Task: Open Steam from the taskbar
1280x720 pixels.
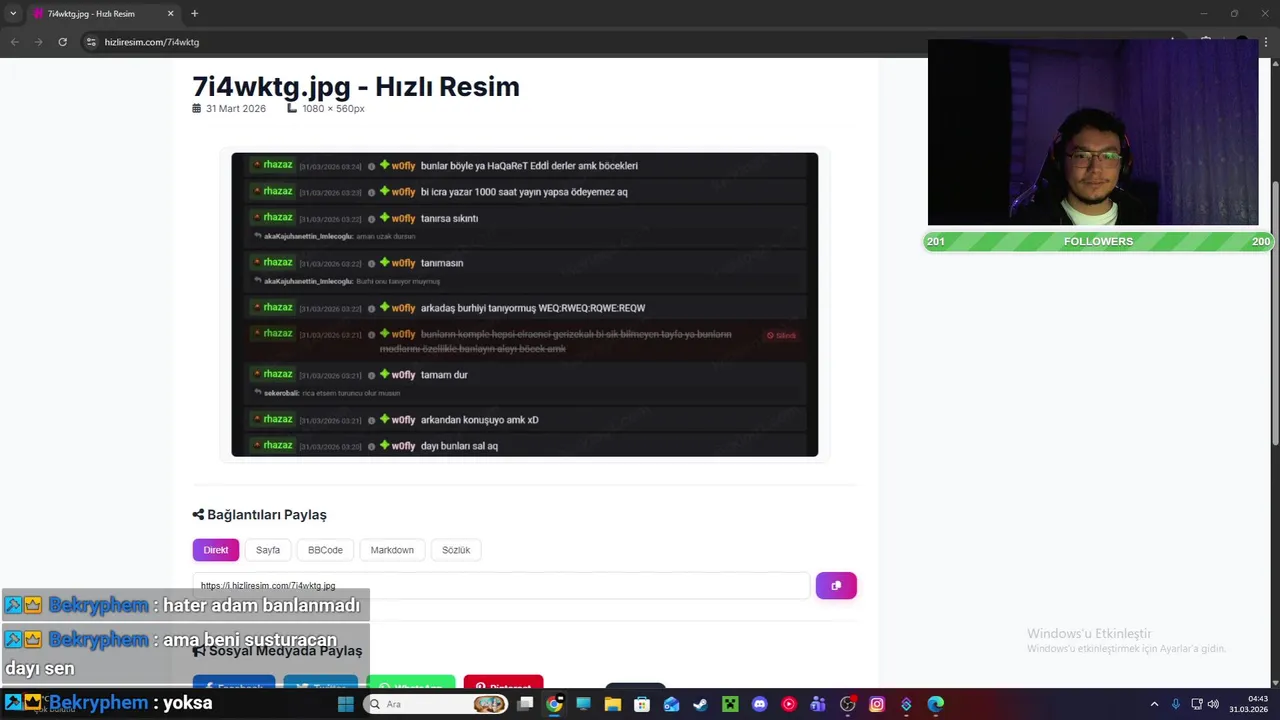Action: 700,704
